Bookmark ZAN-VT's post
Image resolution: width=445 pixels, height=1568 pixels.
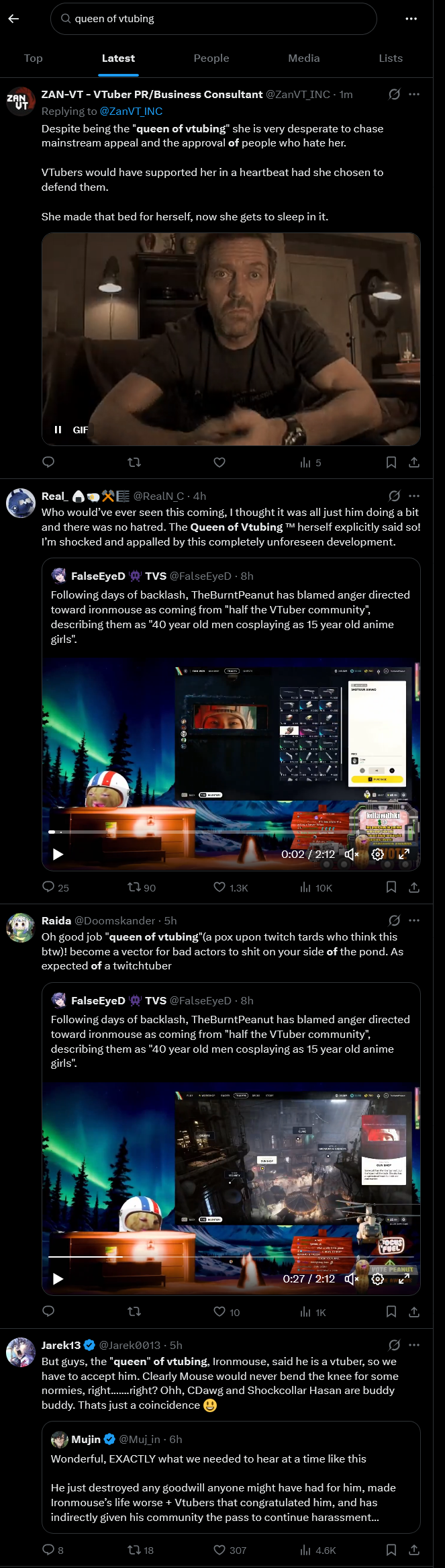391,462
